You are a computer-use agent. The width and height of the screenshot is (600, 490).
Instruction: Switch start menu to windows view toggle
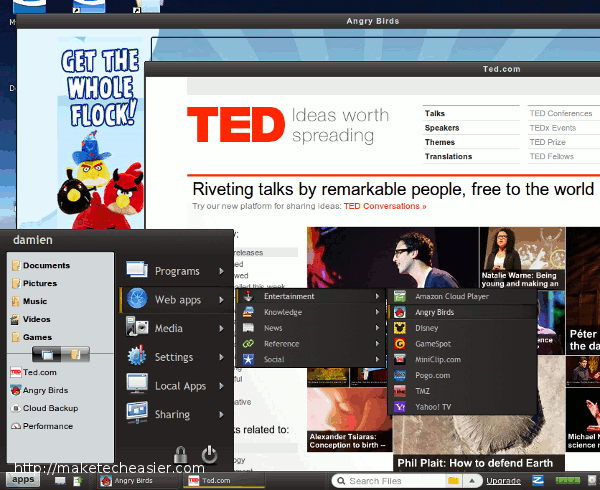(x=46, y=353)
